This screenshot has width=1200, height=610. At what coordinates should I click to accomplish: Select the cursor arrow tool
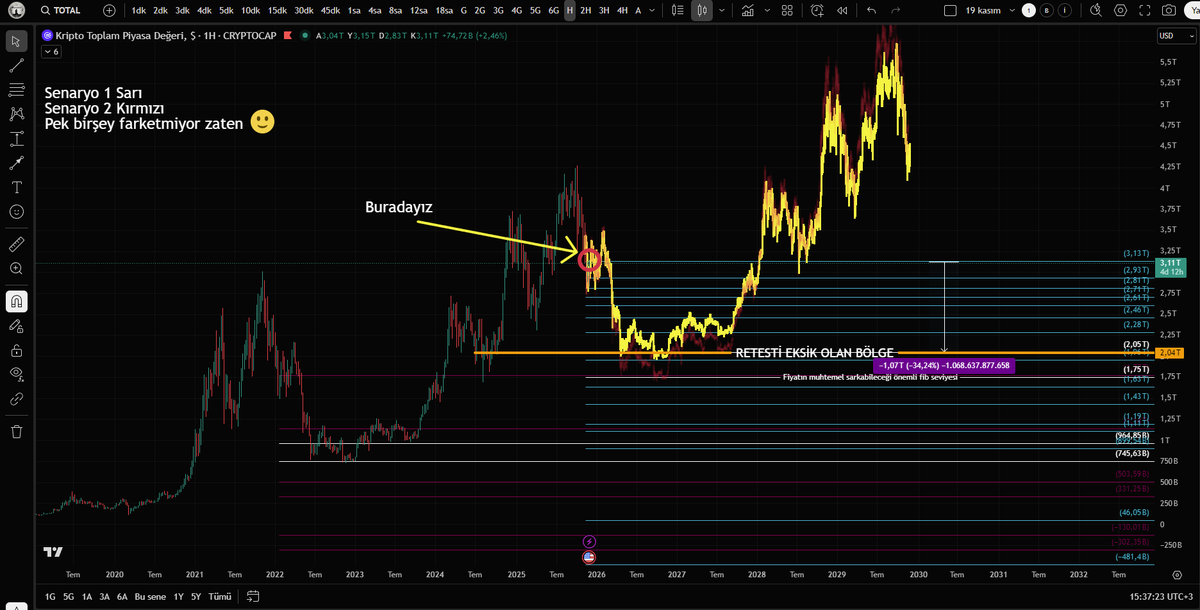(16, 41)
